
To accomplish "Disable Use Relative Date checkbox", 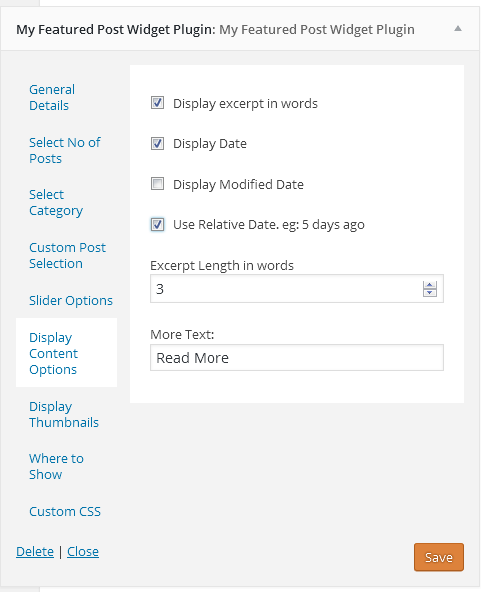I will (x=157, y=224).
